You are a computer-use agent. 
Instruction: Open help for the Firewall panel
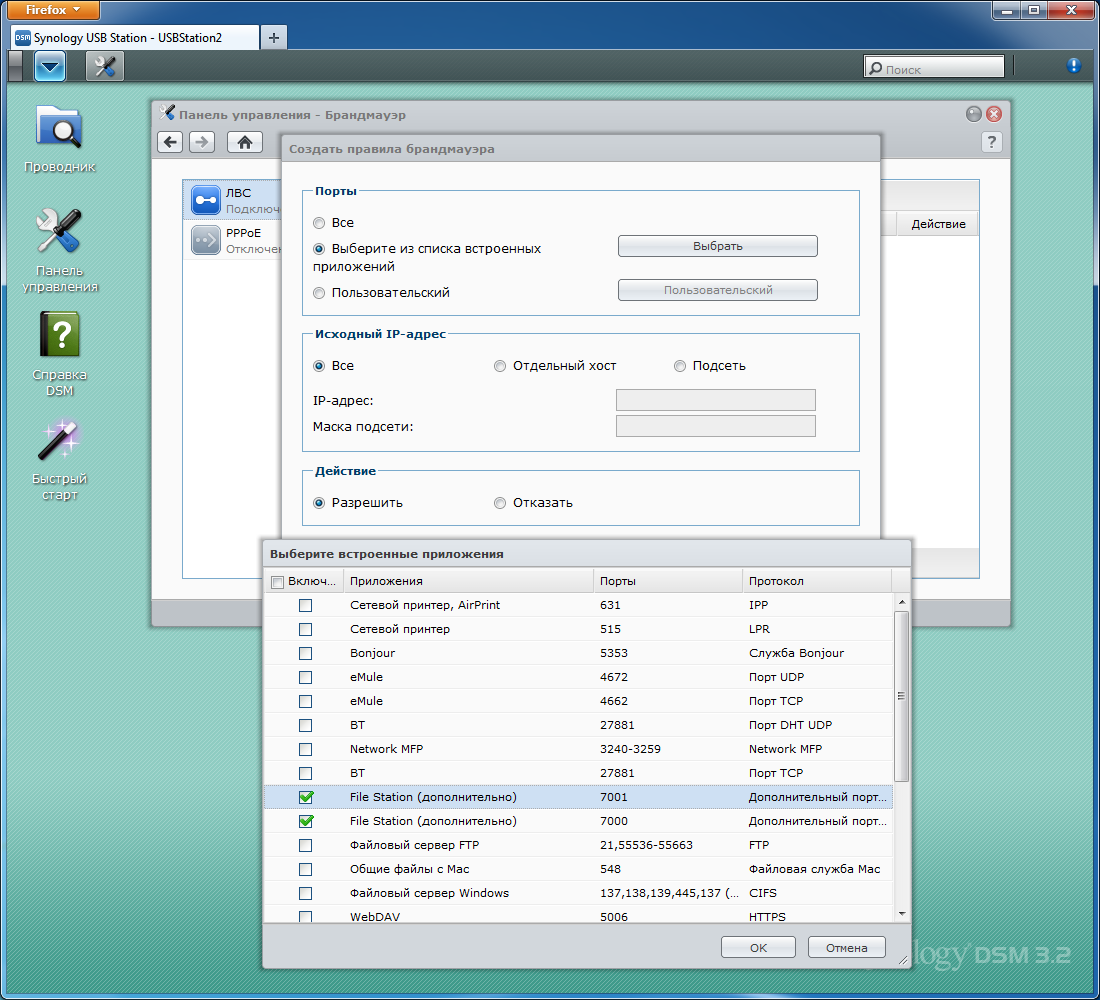click(991, 142)
